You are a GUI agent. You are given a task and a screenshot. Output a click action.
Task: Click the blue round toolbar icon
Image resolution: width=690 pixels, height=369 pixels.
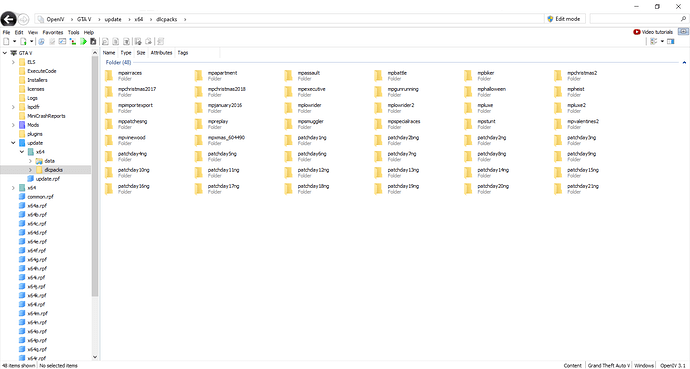tap(42, 41)
